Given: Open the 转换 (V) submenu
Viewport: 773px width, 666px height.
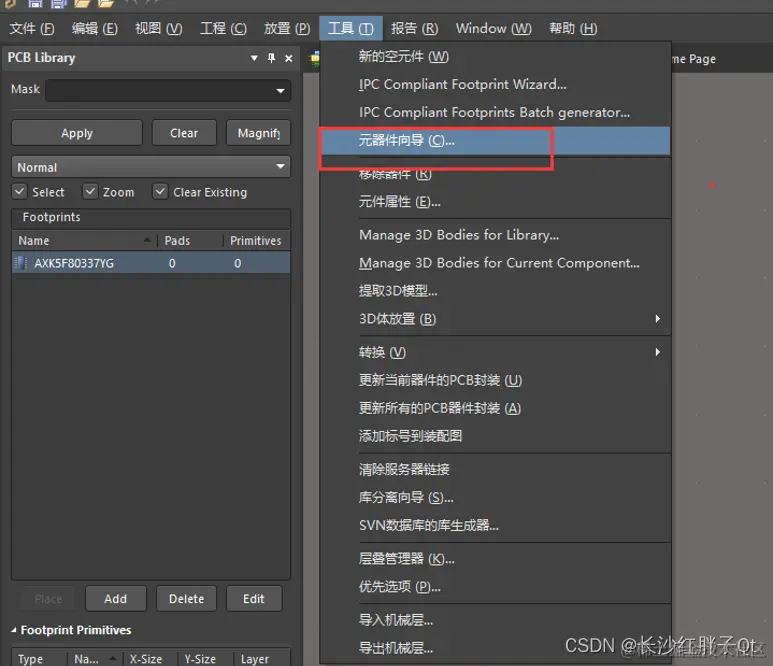Looking at the screenshot, I should point(495,352).
